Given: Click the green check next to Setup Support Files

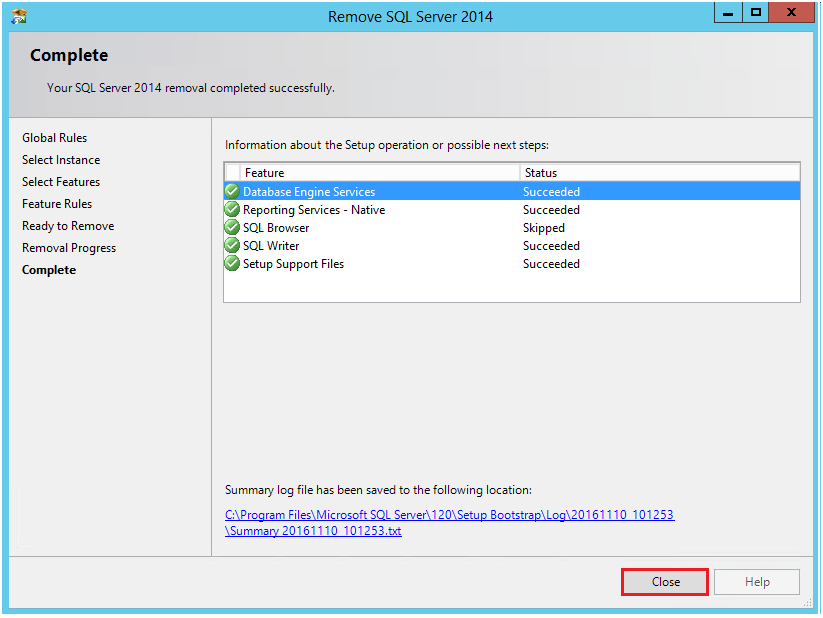Looking at the screenshot, I should point(232,263).
